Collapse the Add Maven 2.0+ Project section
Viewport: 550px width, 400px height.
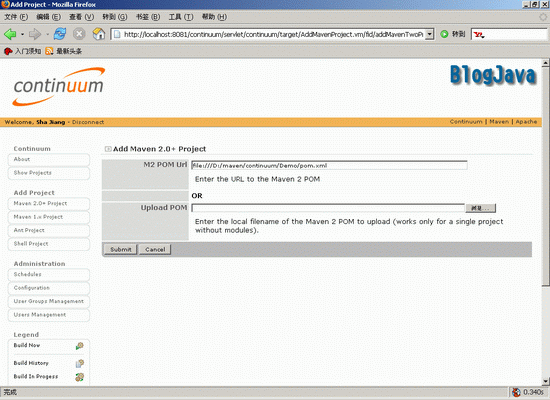(x=108, y=149)
